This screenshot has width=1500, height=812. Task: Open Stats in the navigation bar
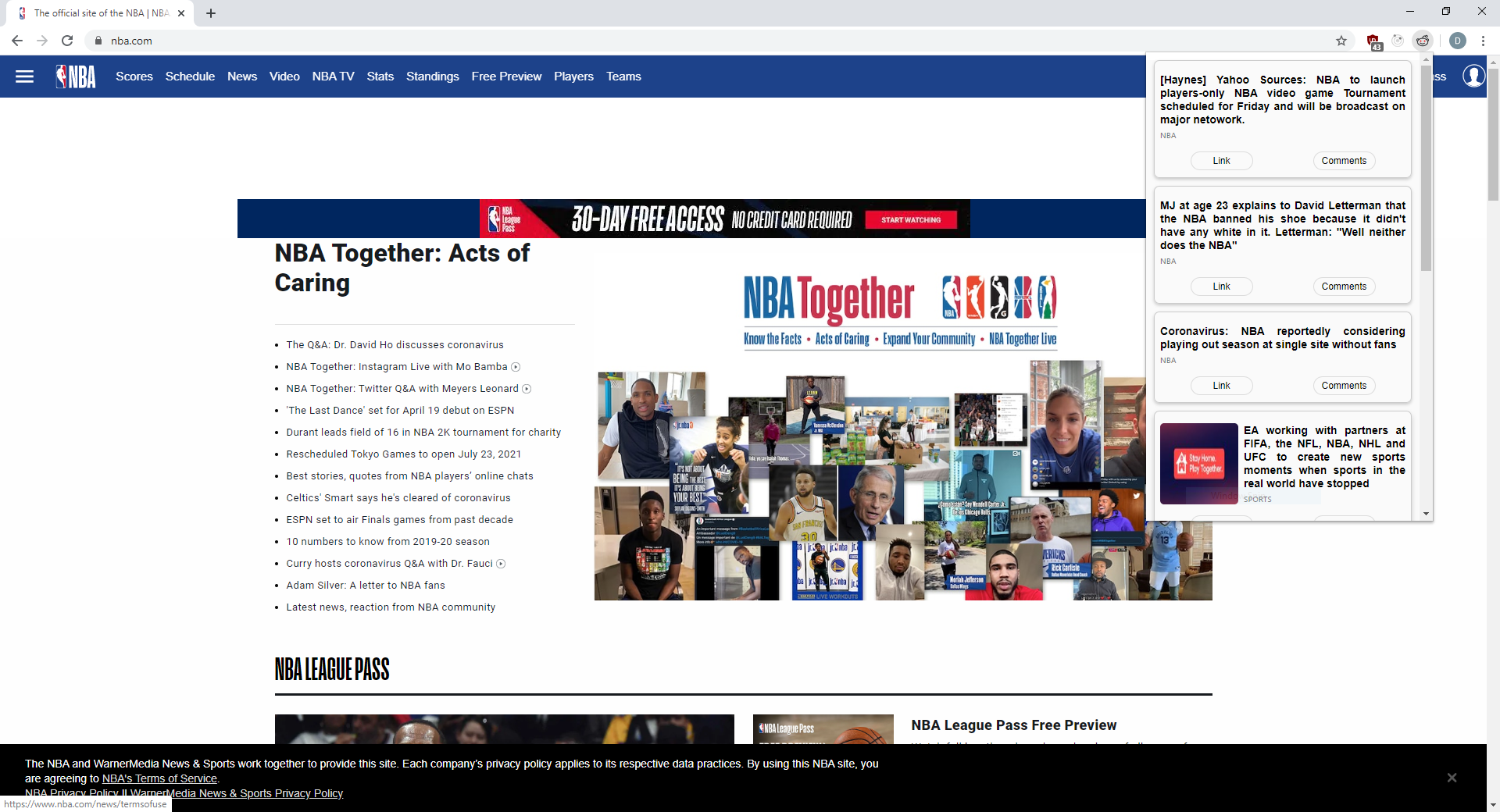[380, 77]
